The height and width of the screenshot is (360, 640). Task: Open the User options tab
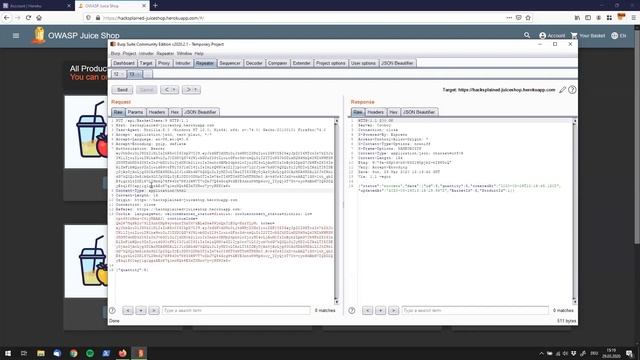coord(363,63)
